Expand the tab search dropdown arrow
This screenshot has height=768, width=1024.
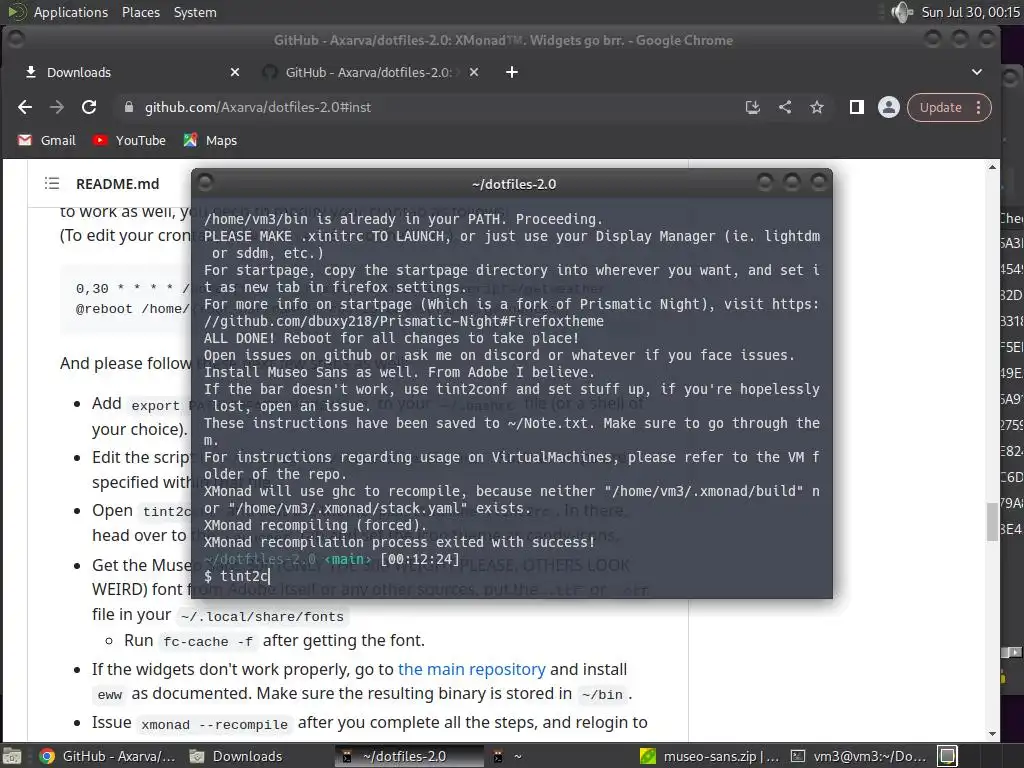coord(977,72)
